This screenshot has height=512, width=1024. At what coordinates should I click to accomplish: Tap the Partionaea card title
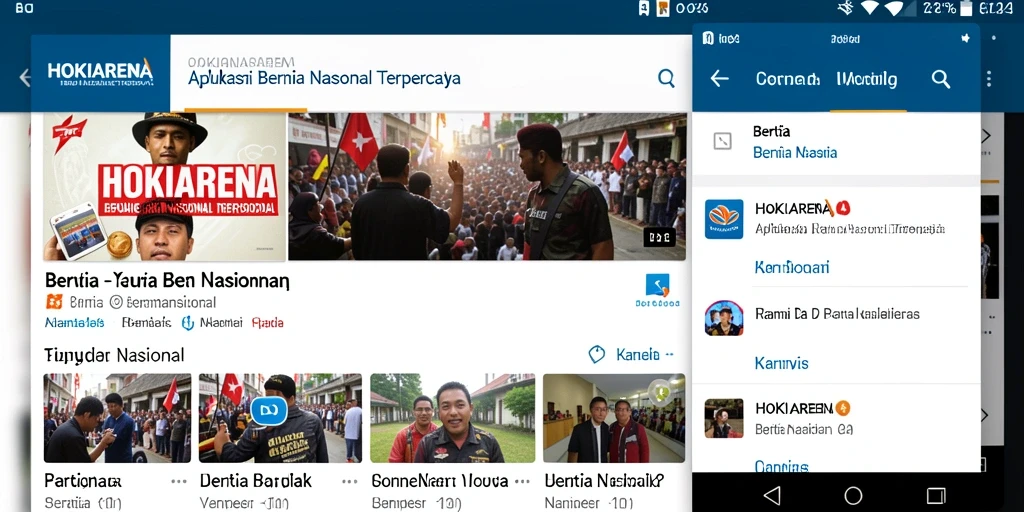83,481
